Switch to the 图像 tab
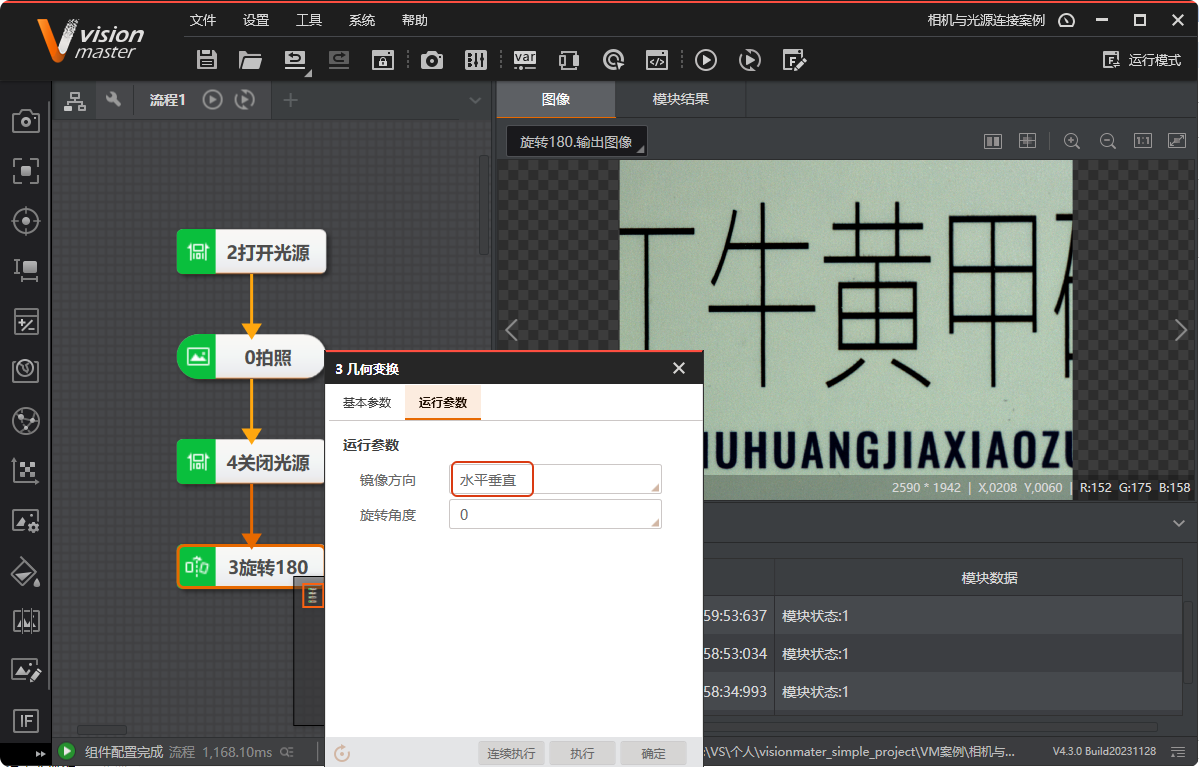 (x=556, y=99)
